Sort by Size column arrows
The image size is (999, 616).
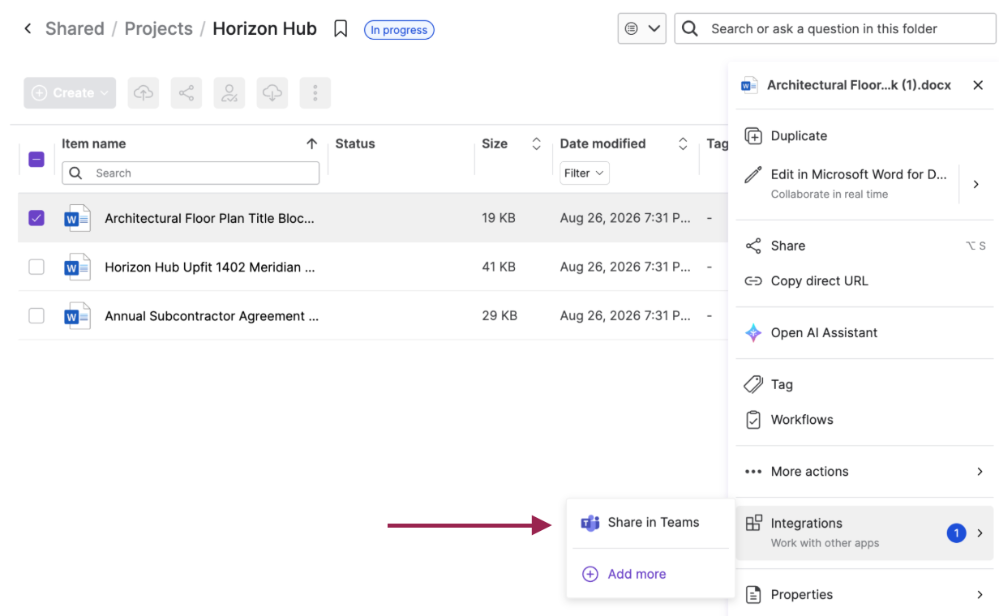pos(536,144)
